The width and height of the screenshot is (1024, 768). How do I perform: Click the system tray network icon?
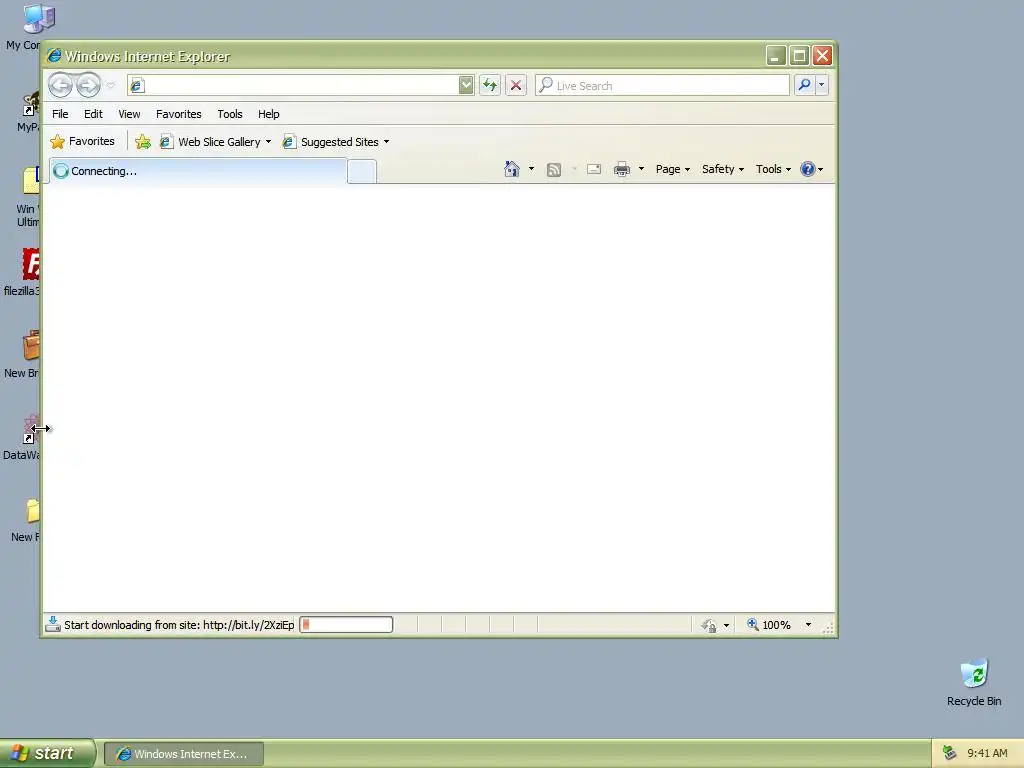tap(950, 753)
